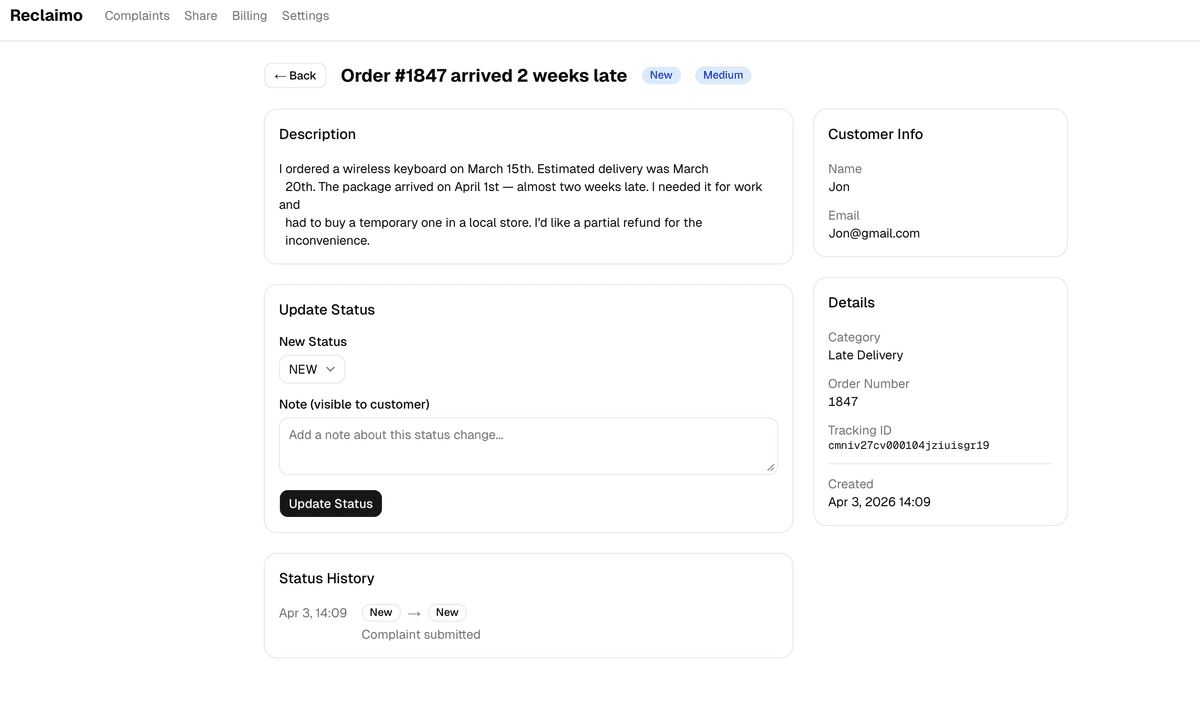Open the Billing section
The width and height of the screenshot is (1200, 716).
click(249, 16)
